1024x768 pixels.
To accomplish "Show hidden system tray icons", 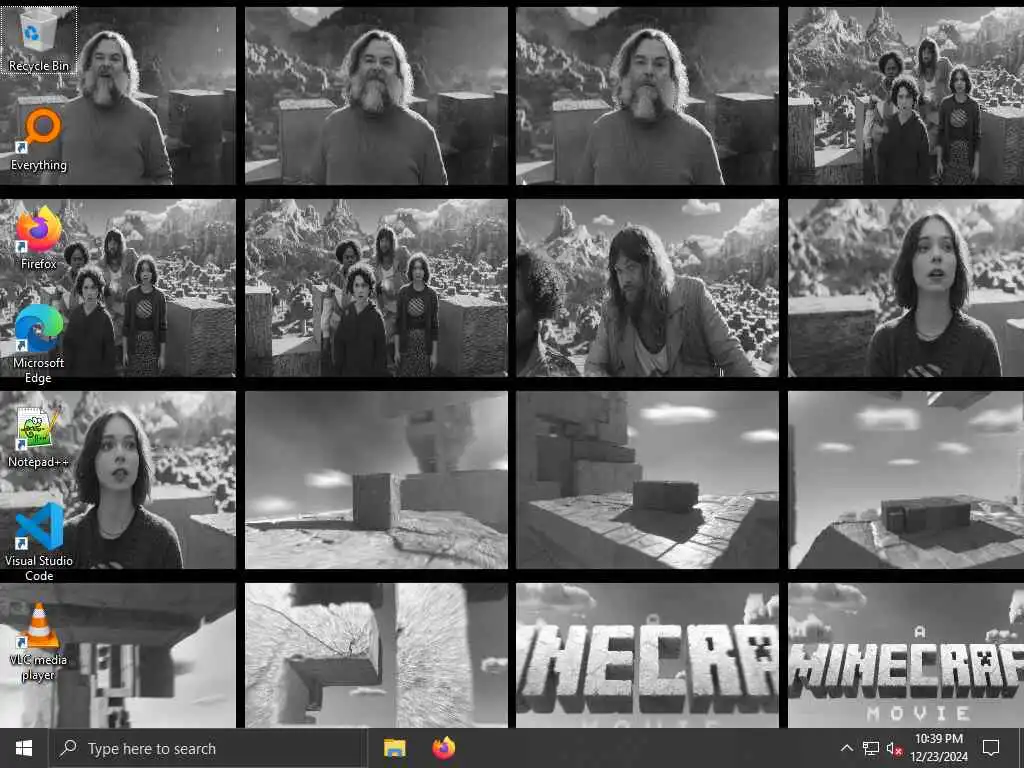I will 846,748.
